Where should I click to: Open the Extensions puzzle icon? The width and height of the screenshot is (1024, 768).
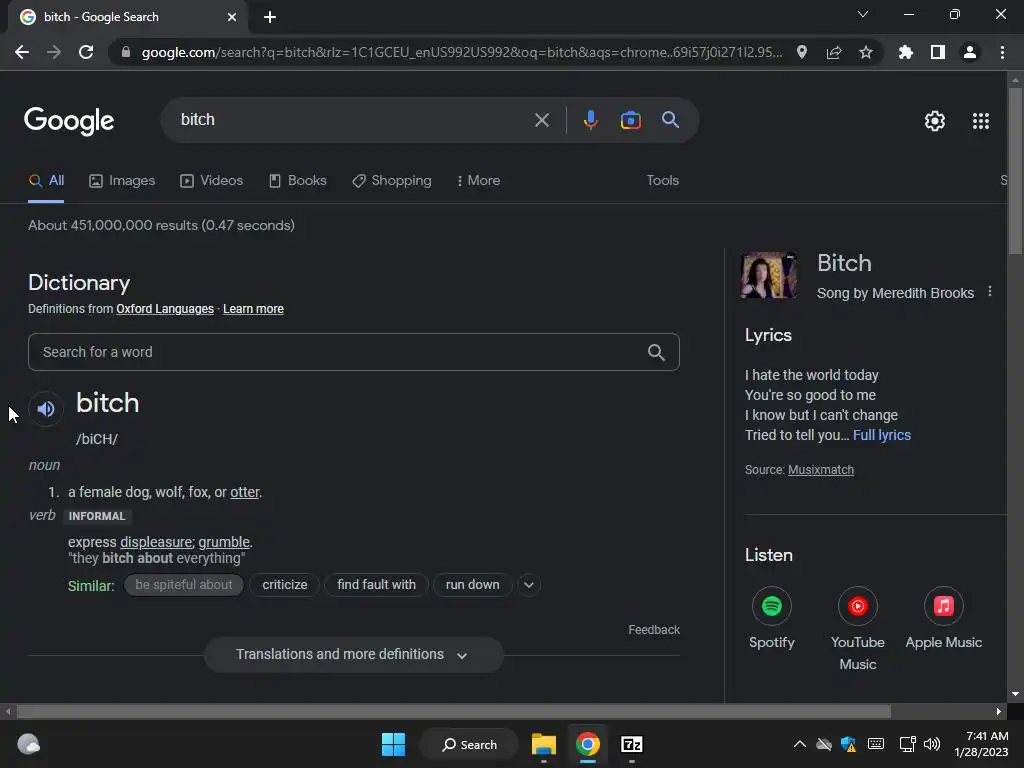pyautogui.click(x=906, y=52)
